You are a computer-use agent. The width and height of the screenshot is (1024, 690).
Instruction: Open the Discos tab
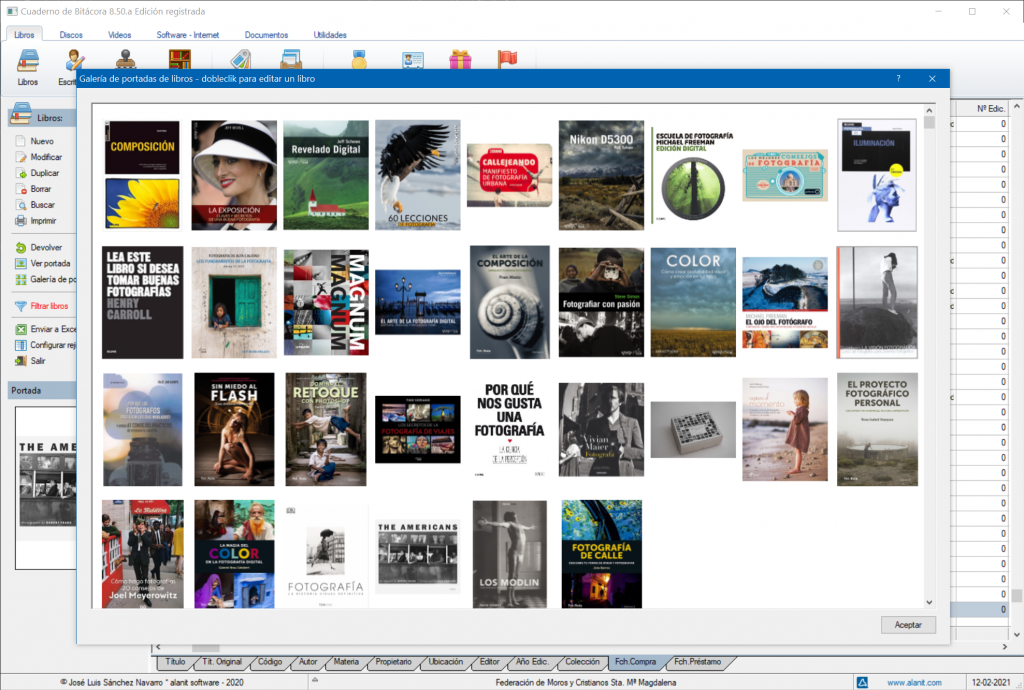71,35
